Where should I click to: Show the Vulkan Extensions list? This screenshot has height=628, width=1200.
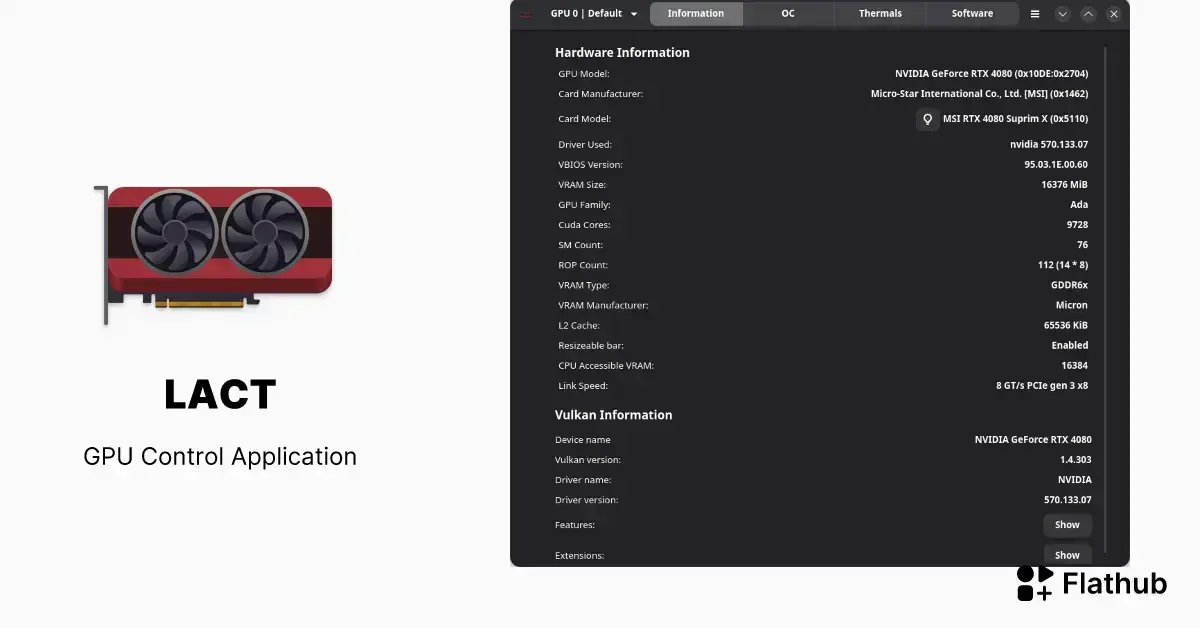pyautogui.click(x=1067, y=555)
